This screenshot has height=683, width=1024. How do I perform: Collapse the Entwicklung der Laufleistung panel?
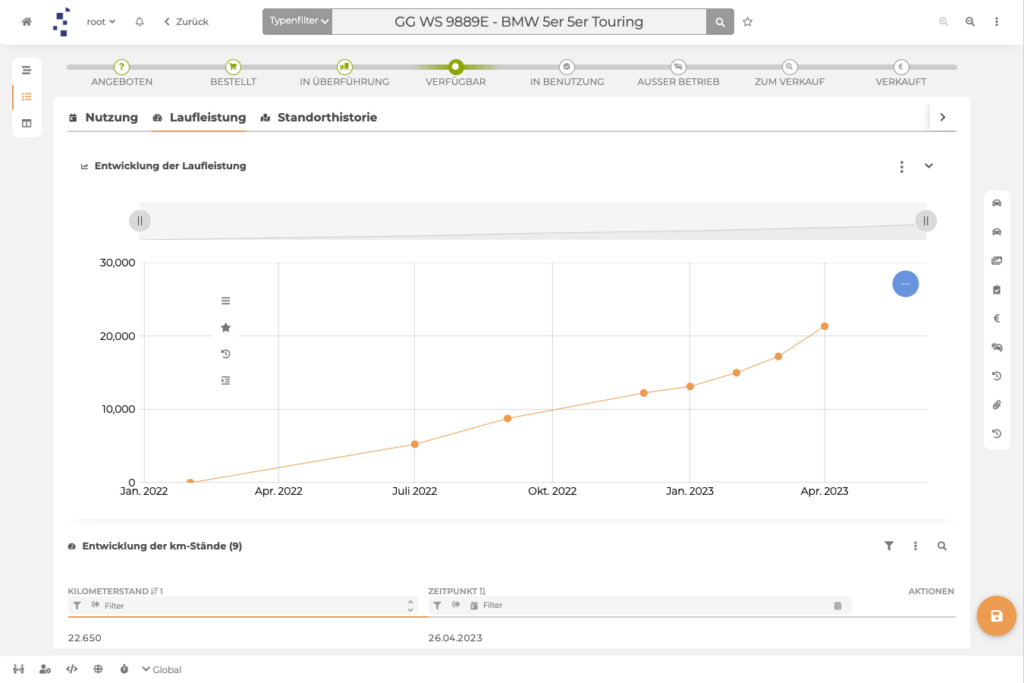(x=929, y=166)
